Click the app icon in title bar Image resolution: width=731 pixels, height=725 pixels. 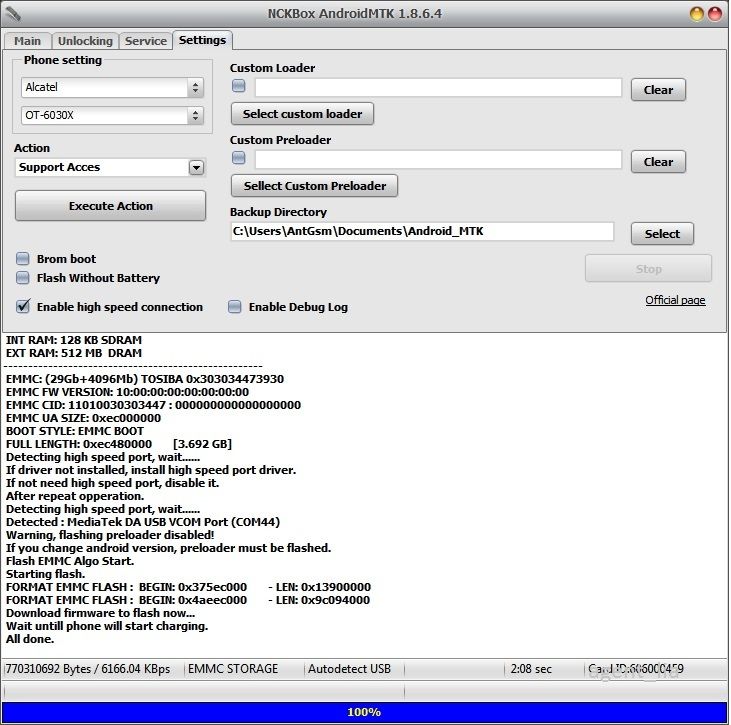pos(14,14)
